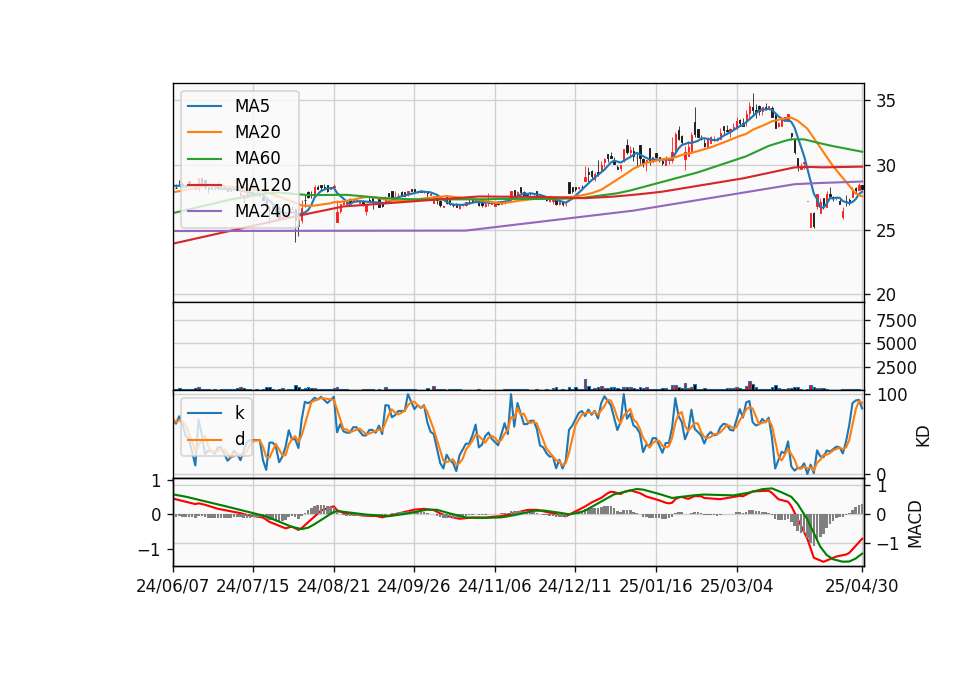This screenshot has width=960, height=690.
Task: Click the price axis value 35
Action: pyautogui.click(x=886, y=101)
